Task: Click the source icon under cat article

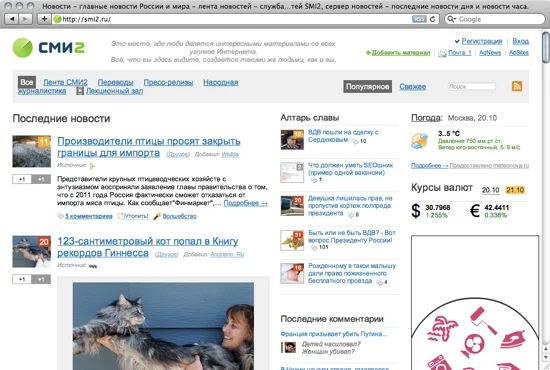Action: 93,266
